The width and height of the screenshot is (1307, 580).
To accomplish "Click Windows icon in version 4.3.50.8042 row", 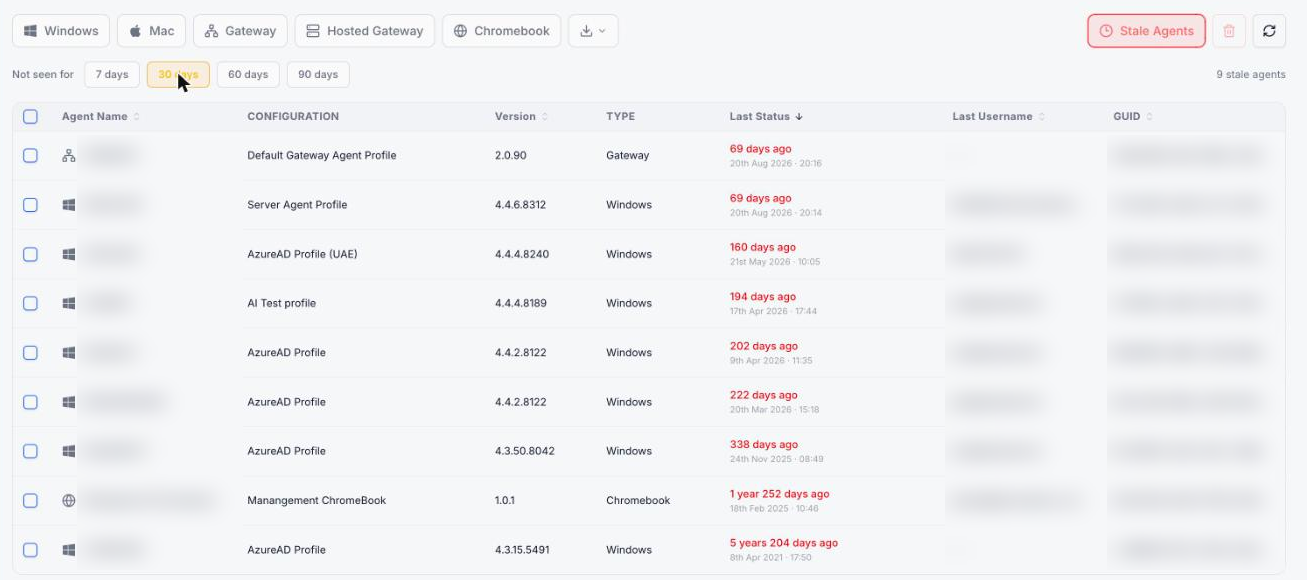I will pyautogui.click(x=69, y=451).
